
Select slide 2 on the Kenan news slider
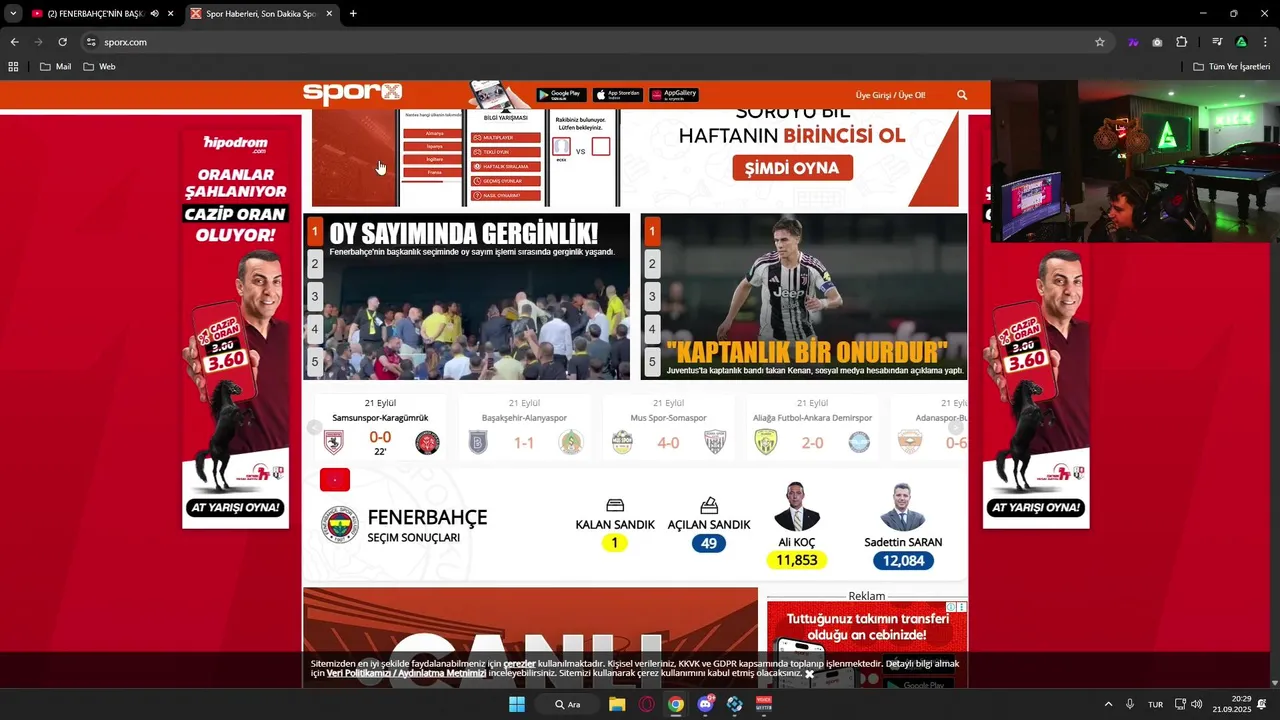pos(652,264)
